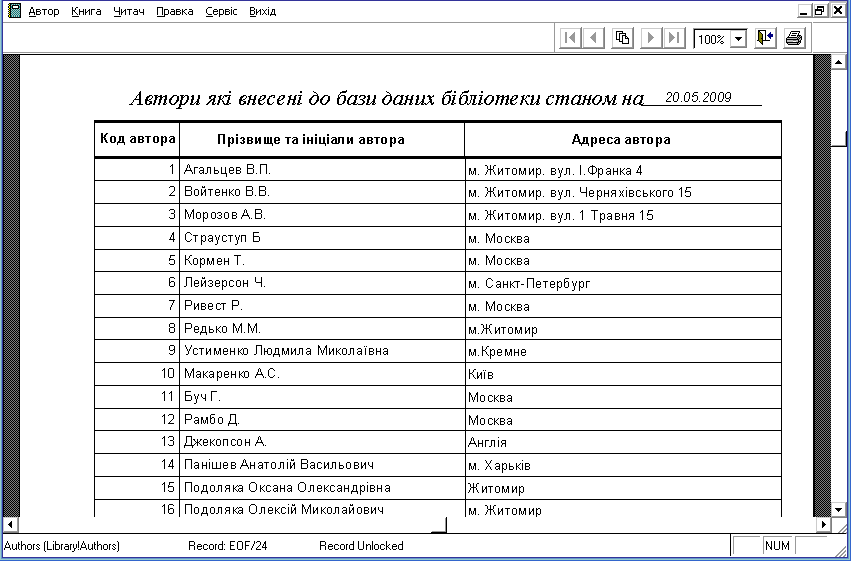Go to last page of report
Image resolution: width=852 pixels, height=561 pixels.
(674, 38)
